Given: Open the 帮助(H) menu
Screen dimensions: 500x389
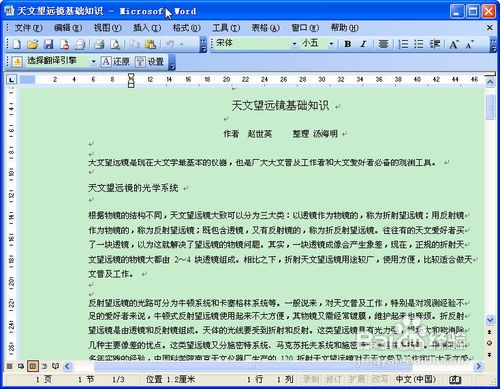Looking at the screenshot, I should (344, 28).
